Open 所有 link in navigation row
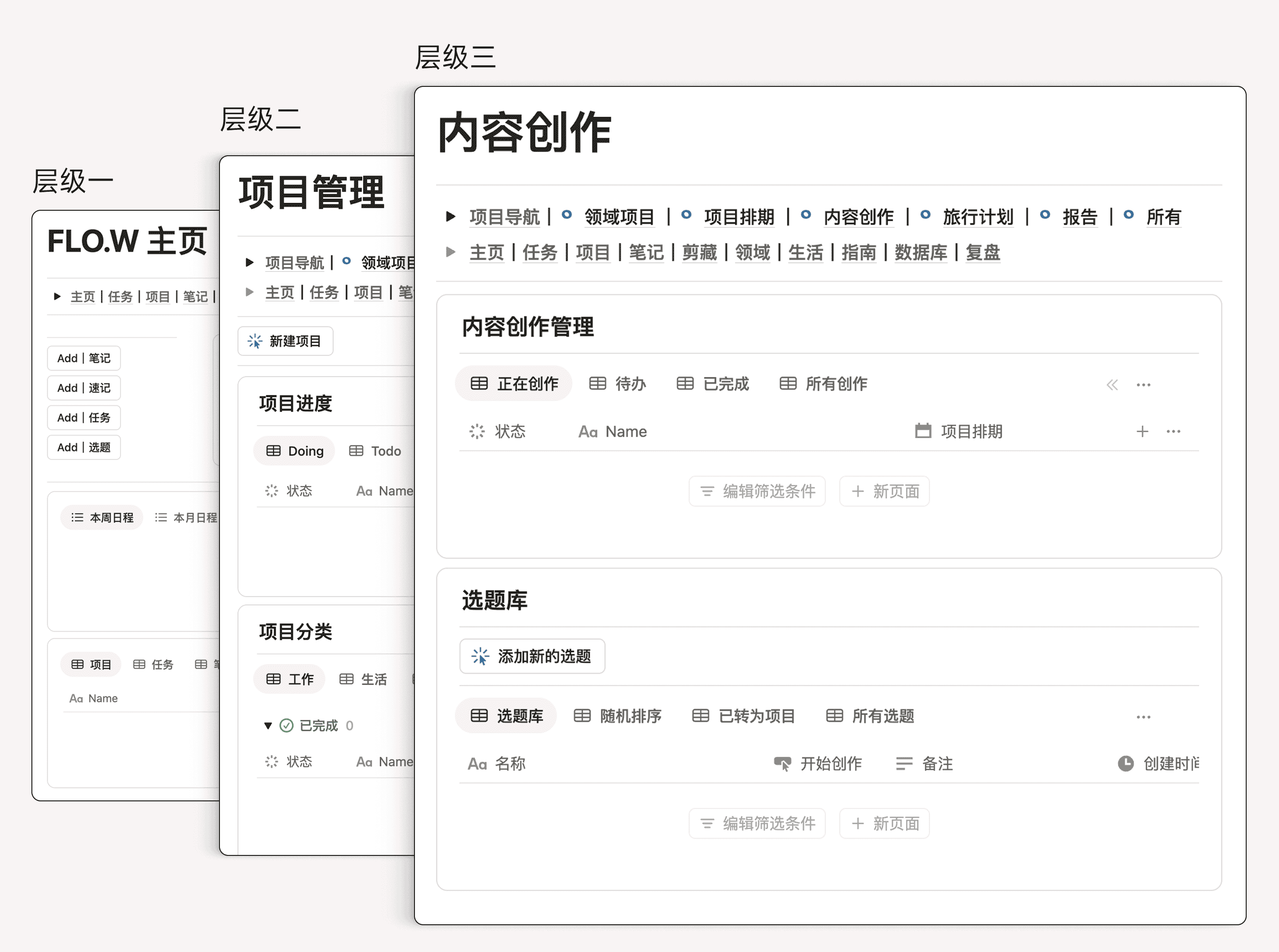 pos(1164,217)
